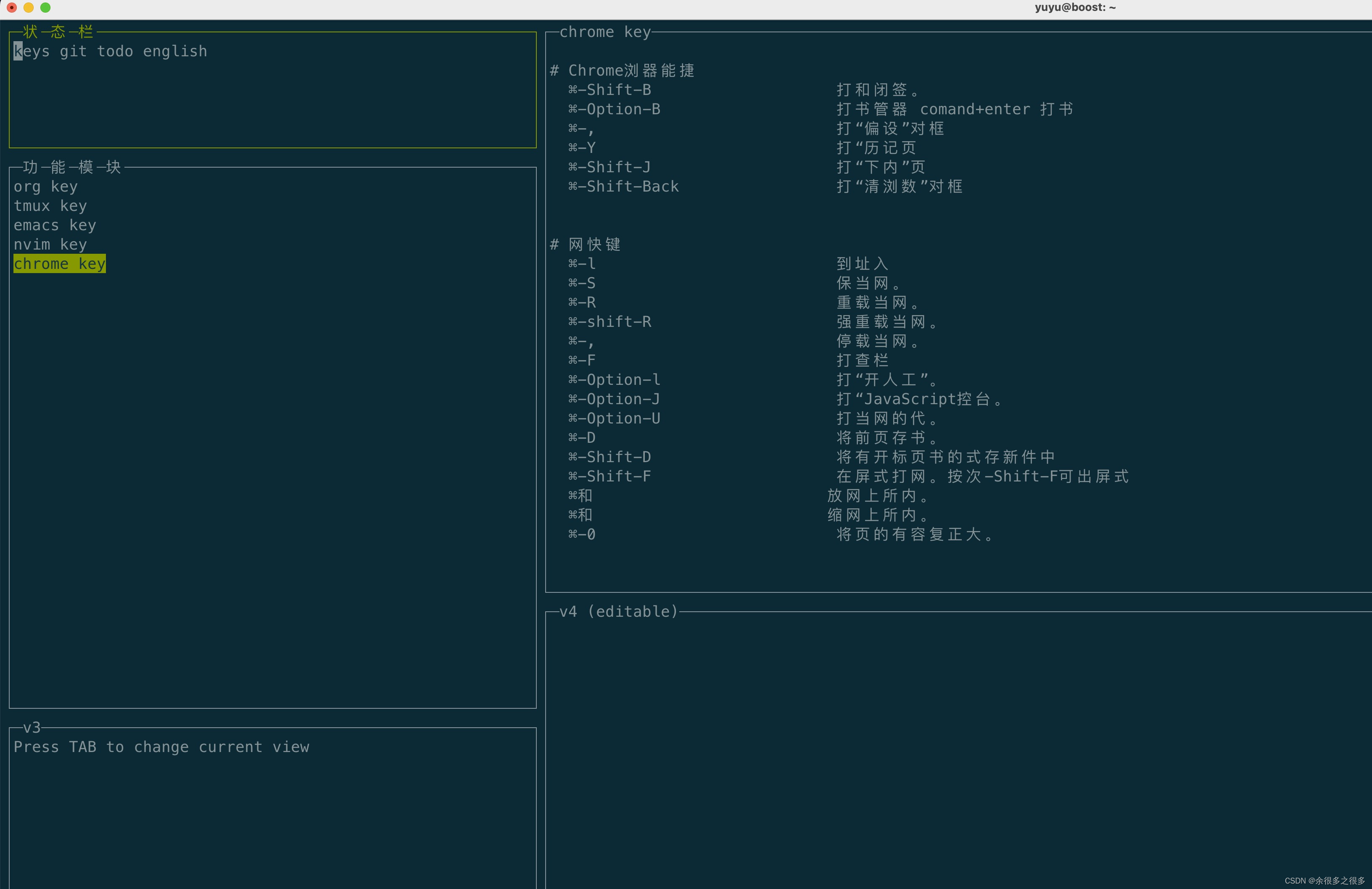Click the "chrome key" pane title

605,32
